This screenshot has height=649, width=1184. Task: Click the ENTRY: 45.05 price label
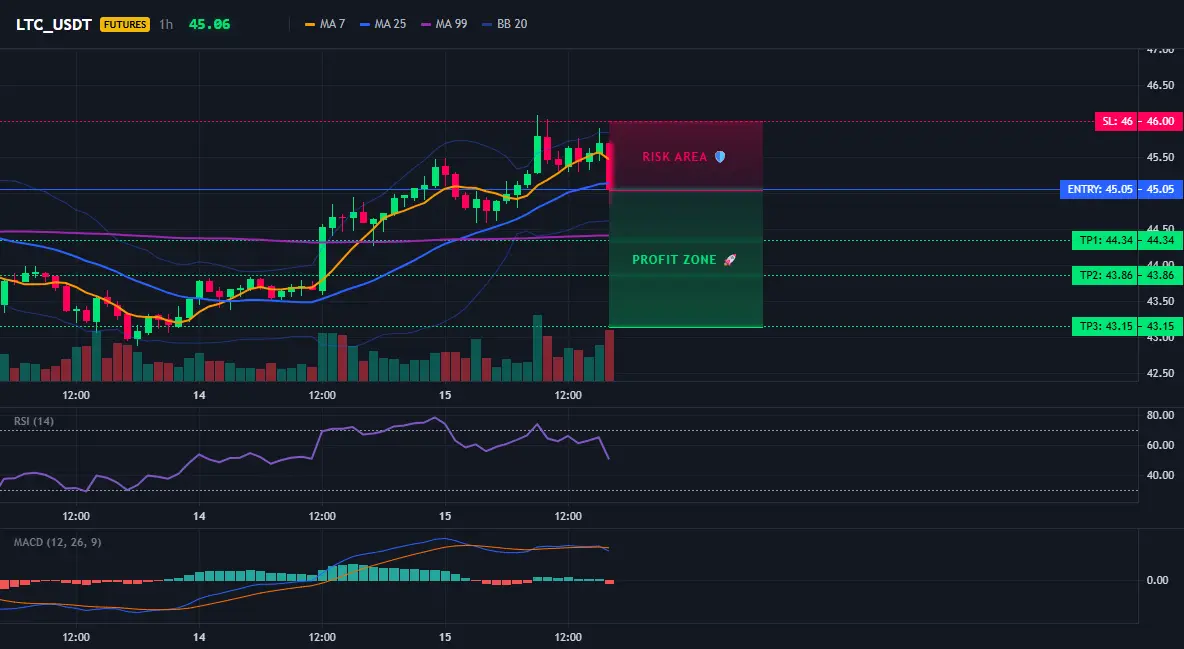pos(1099,190)
